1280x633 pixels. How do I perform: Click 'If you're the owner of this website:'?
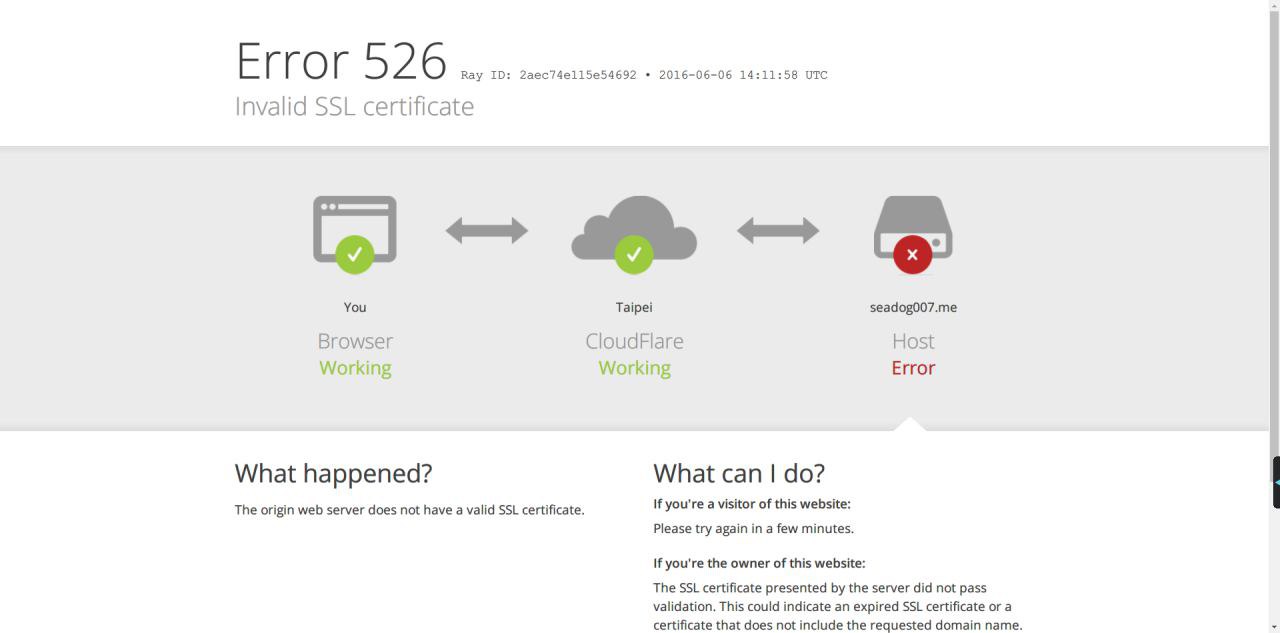point(759,563)
